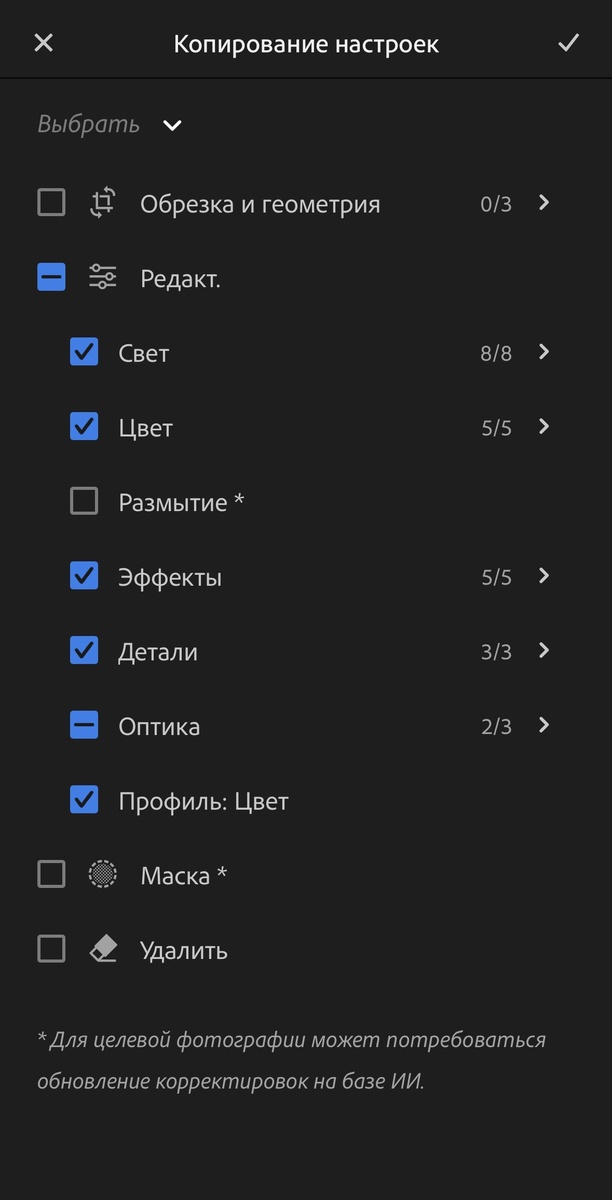Tap the checkmark to apply copied settings
Viewport: 612px width, 1200px height.
pos(568,42)
